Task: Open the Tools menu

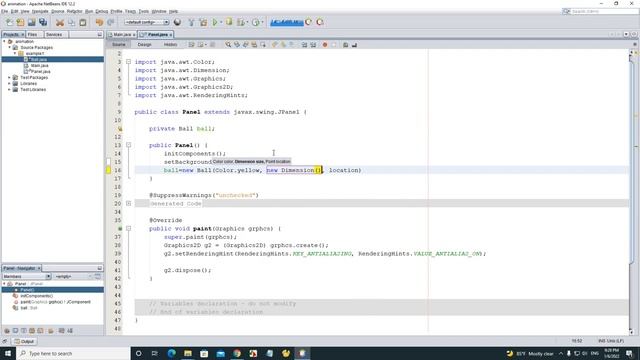Action: (144, 11)
